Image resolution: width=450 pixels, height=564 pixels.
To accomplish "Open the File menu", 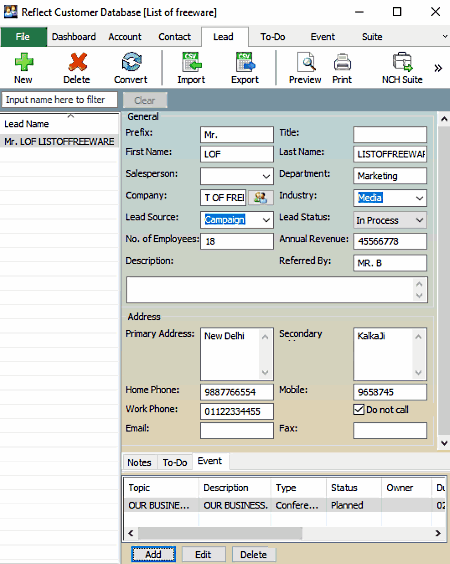I will [x=23, y=37].
